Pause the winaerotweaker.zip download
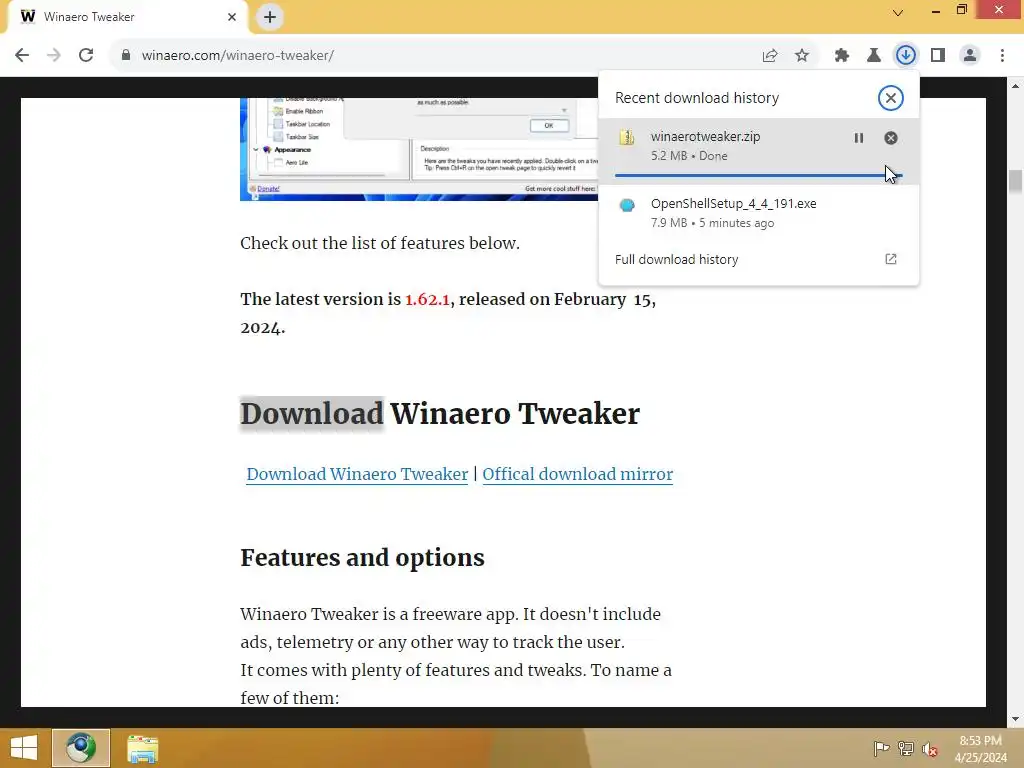This screenshot has width=1024, height=768. [x=859, y=138]
